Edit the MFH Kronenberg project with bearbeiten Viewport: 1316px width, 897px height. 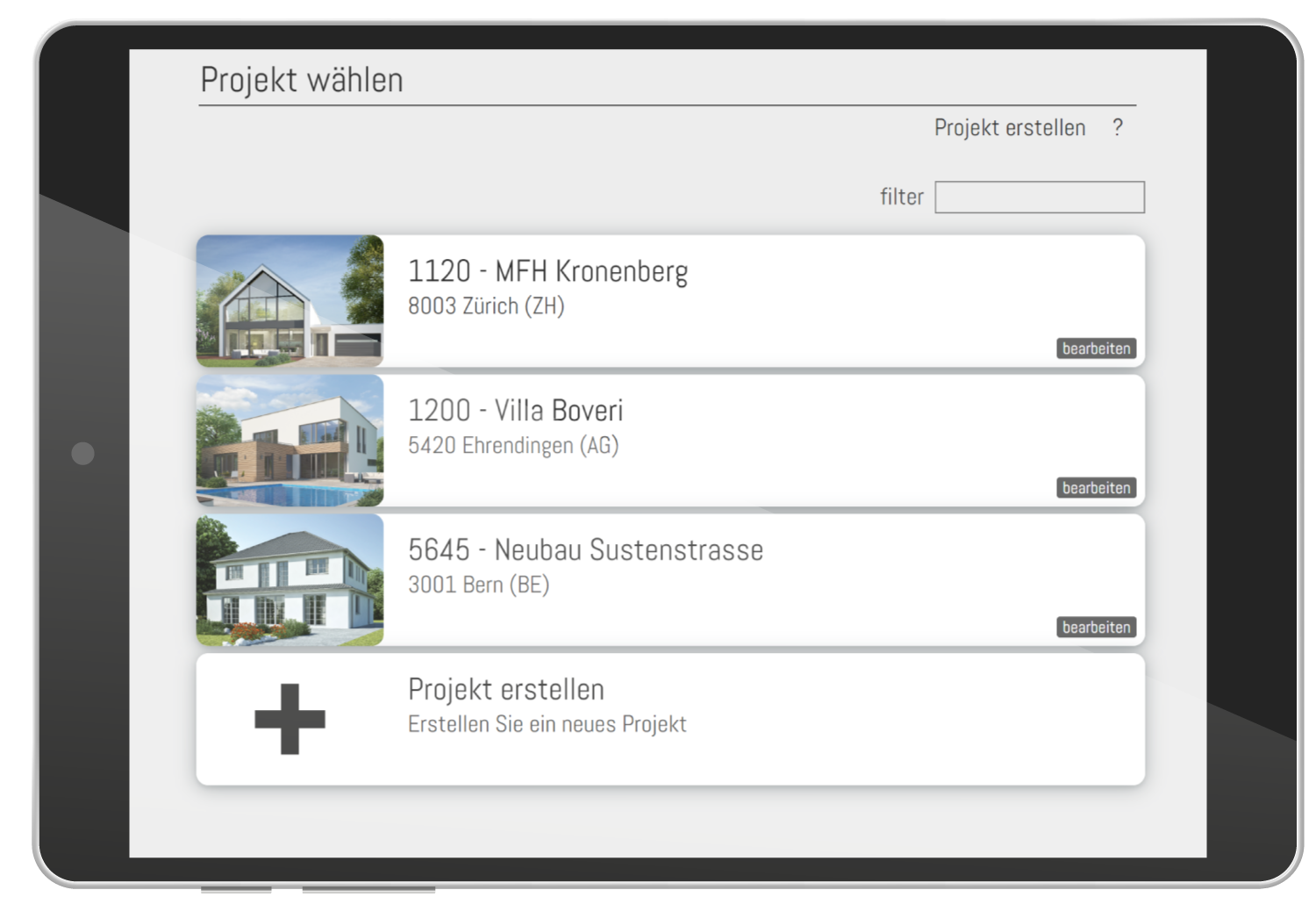click(x=1096, y=348)
